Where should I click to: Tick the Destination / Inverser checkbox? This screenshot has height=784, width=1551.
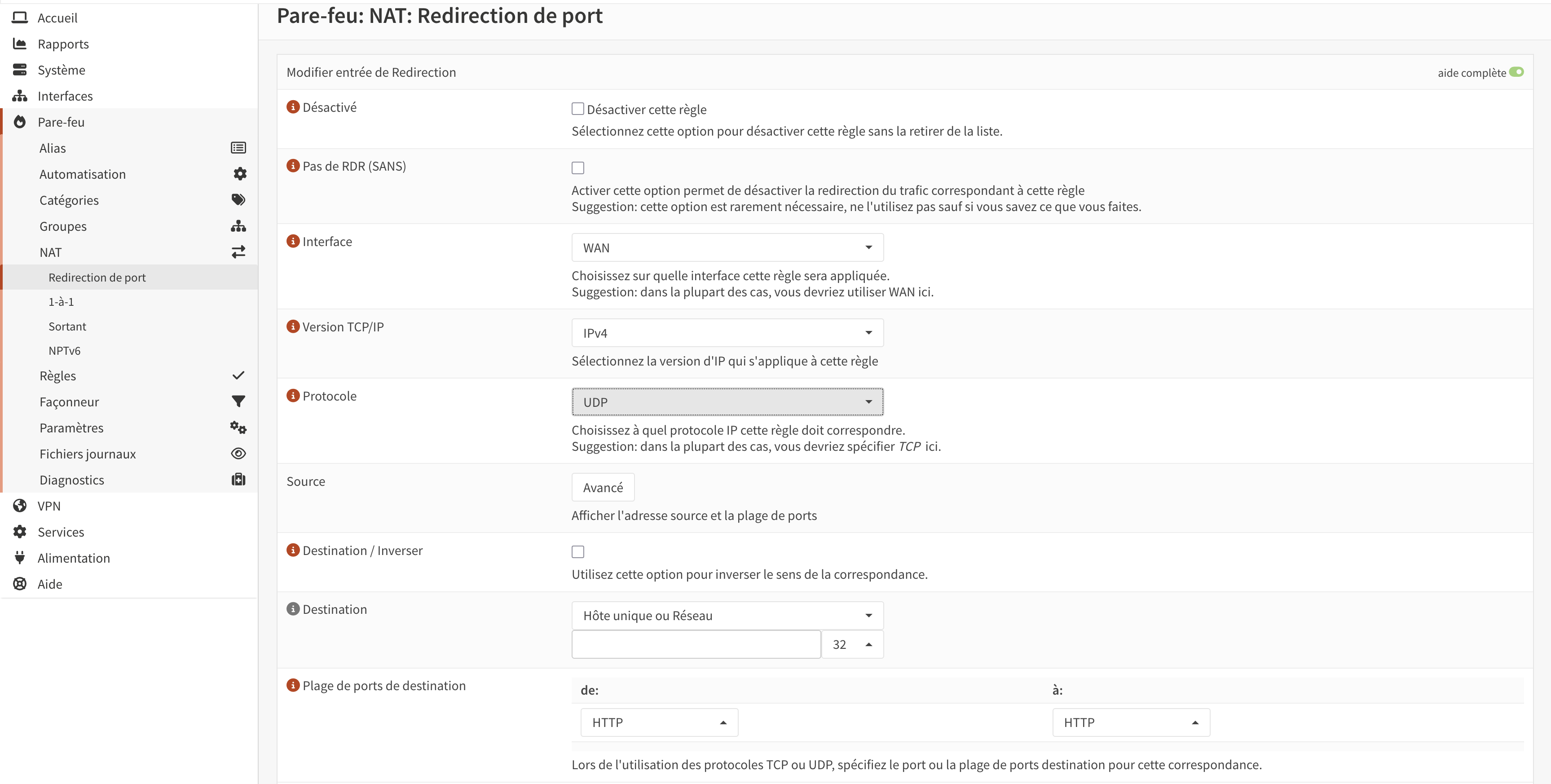click(x=577, y=551)
